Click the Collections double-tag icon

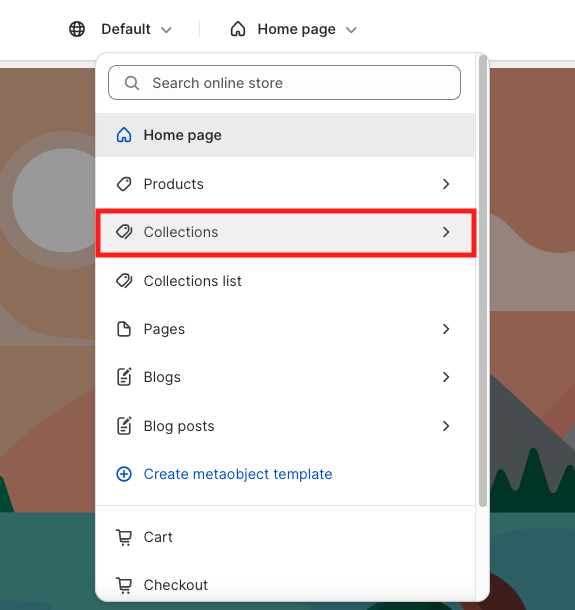click(124, 232)
